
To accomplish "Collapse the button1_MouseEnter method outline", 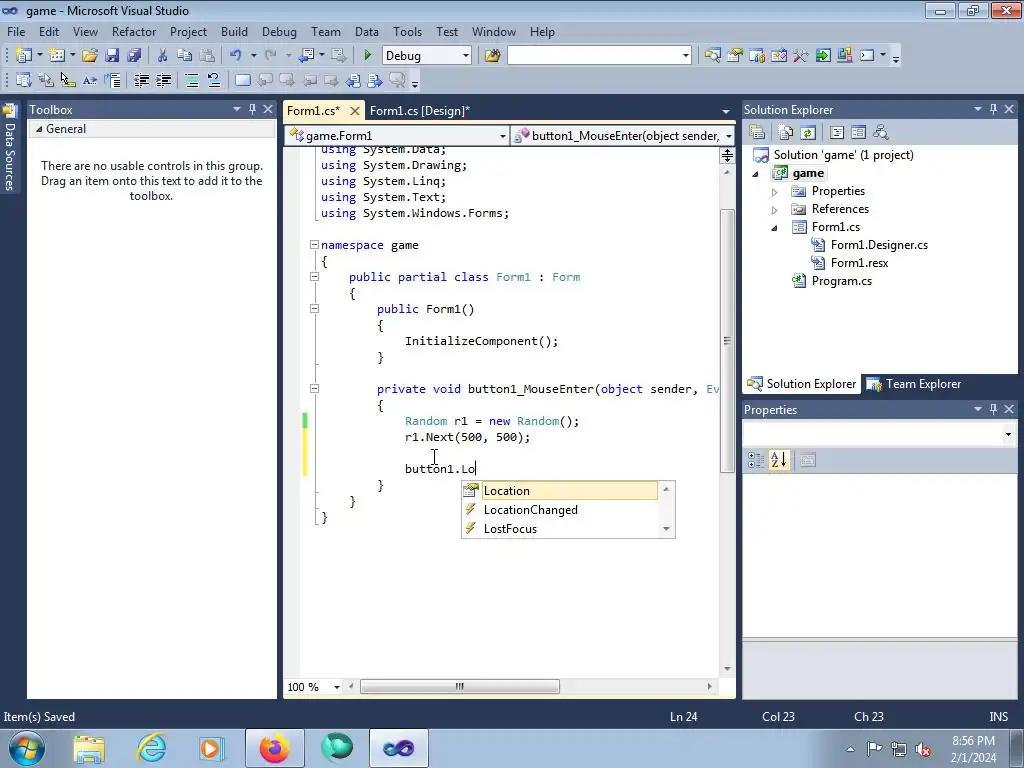I will (x=314, y=388).
